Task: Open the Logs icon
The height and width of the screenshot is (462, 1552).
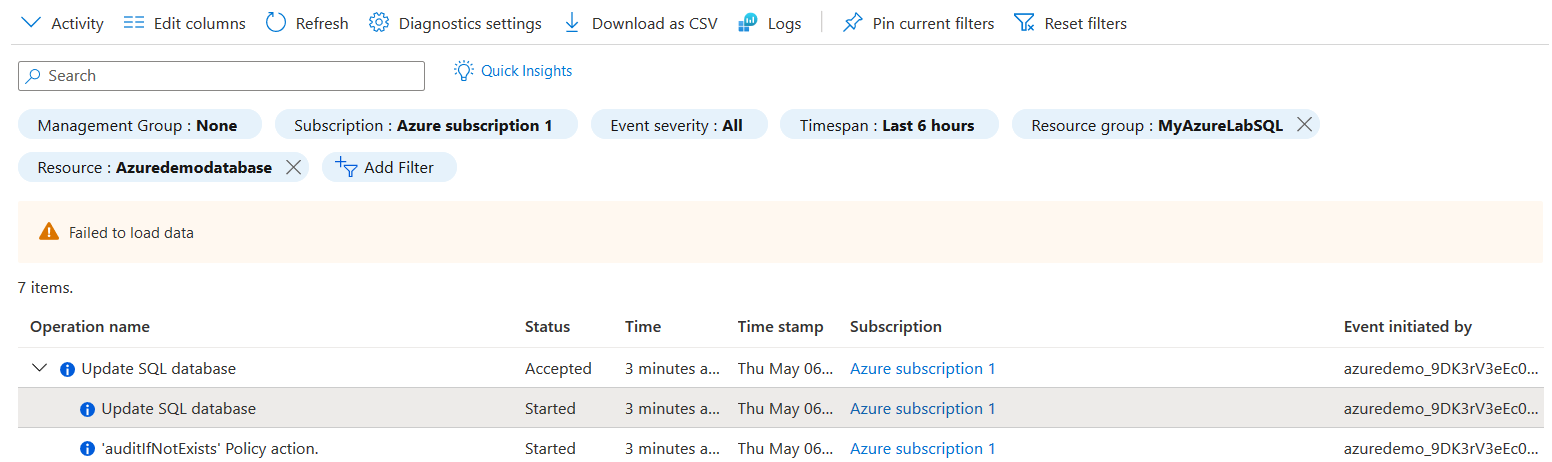Action: [x=748, y=23]
